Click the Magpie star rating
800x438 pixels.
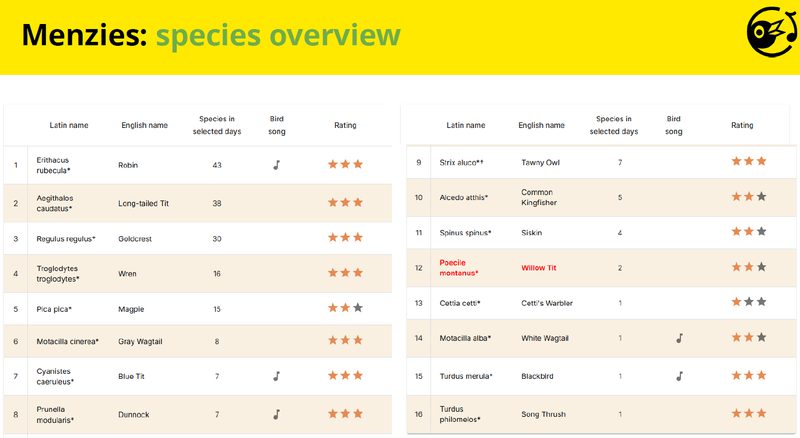[345, 308]
